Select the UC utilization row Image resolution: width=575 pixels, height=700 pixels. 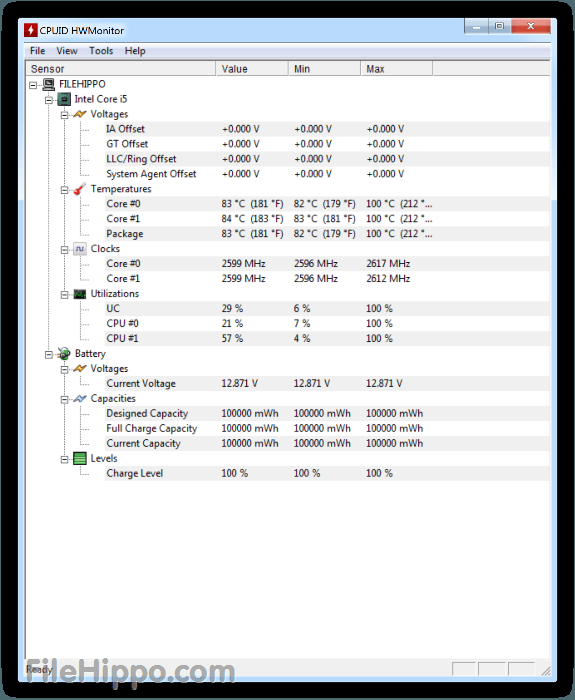[327, 308]
